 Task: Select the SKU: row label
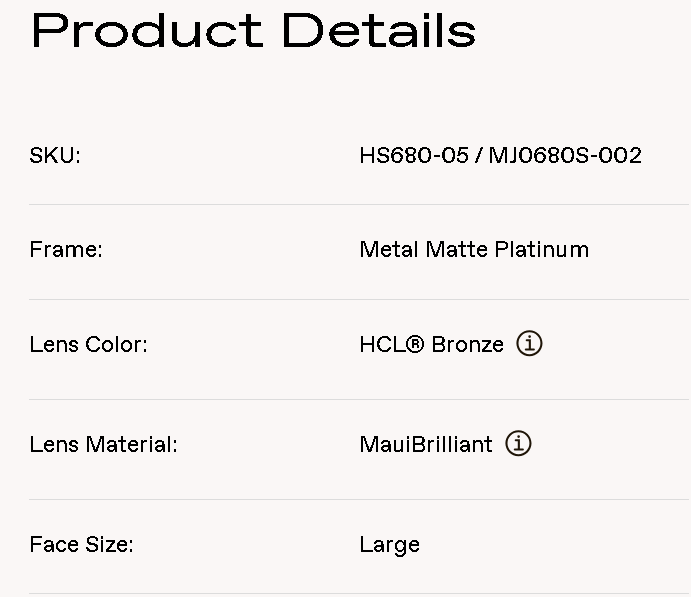point(55,156)
